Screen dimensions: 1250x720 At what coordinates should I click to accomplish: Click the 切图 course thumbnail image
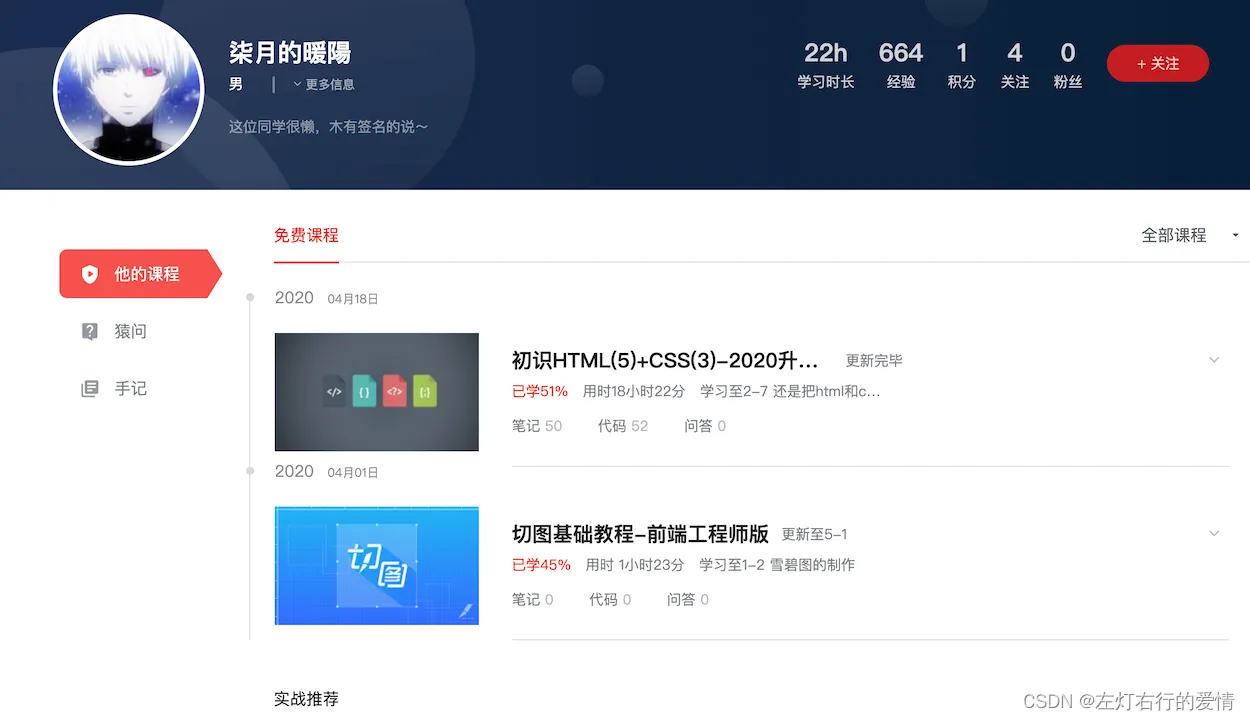(377, 566)
